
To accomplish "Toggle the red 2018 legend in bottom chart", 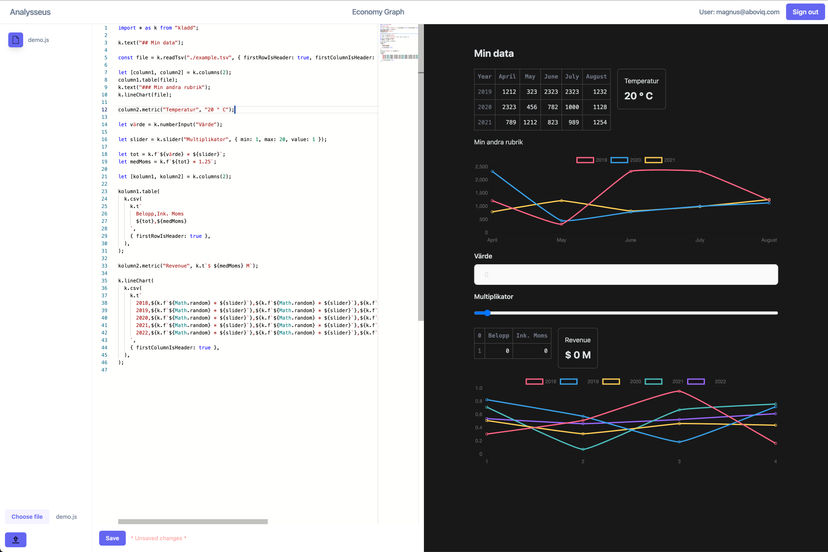I will [x=535, y=381].
